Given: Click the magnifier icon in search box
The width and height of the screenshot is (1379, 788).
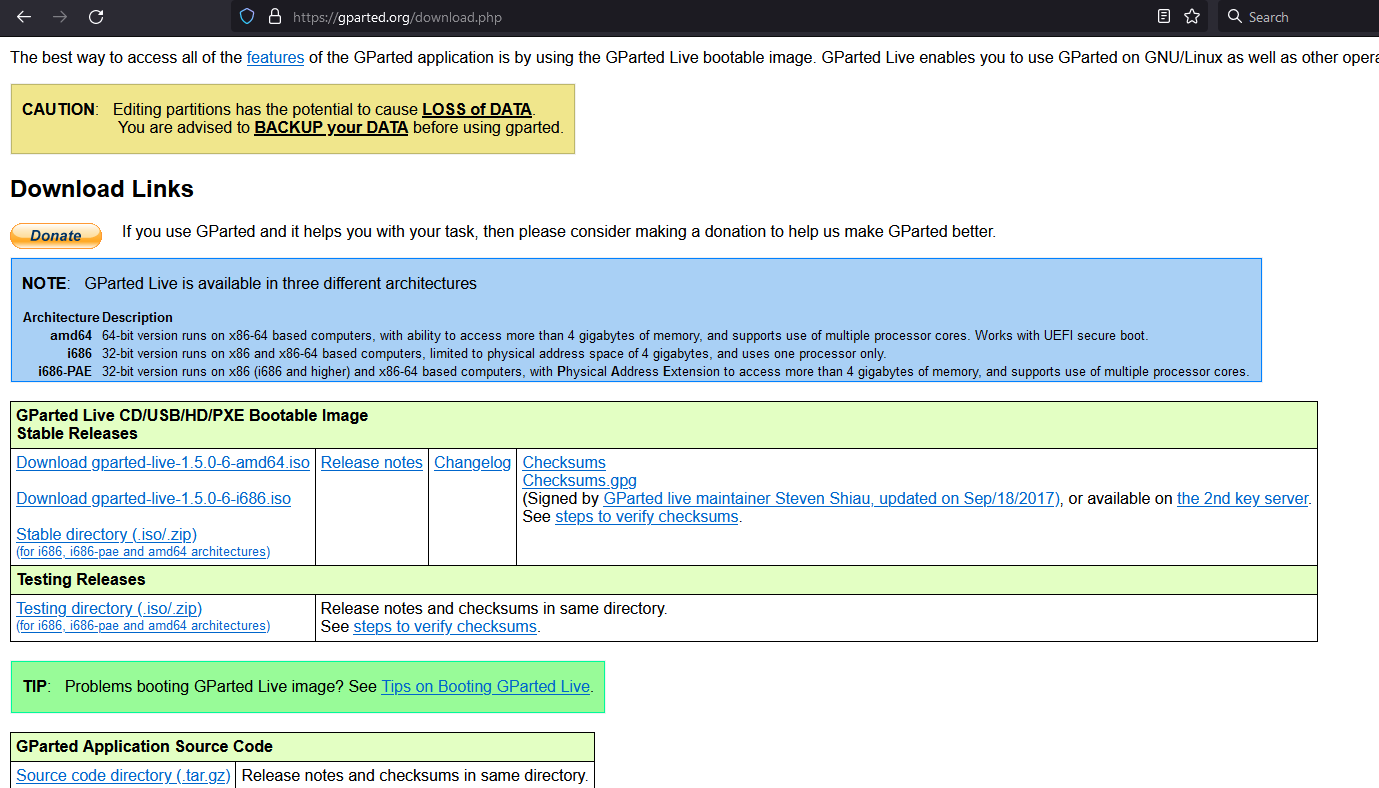Looking at the screenshot, I should [x=1235, y=17].
